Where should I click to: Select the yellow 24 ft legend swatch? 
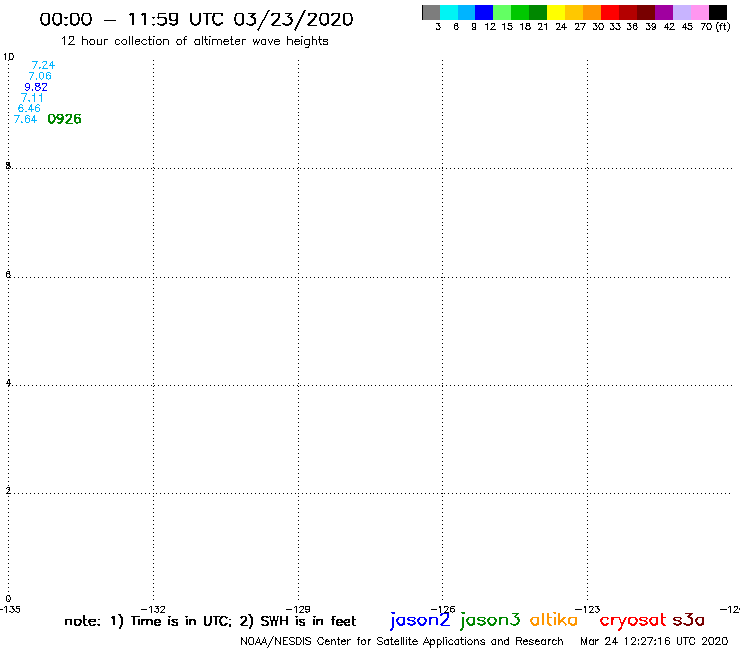(x=556, y=12)
